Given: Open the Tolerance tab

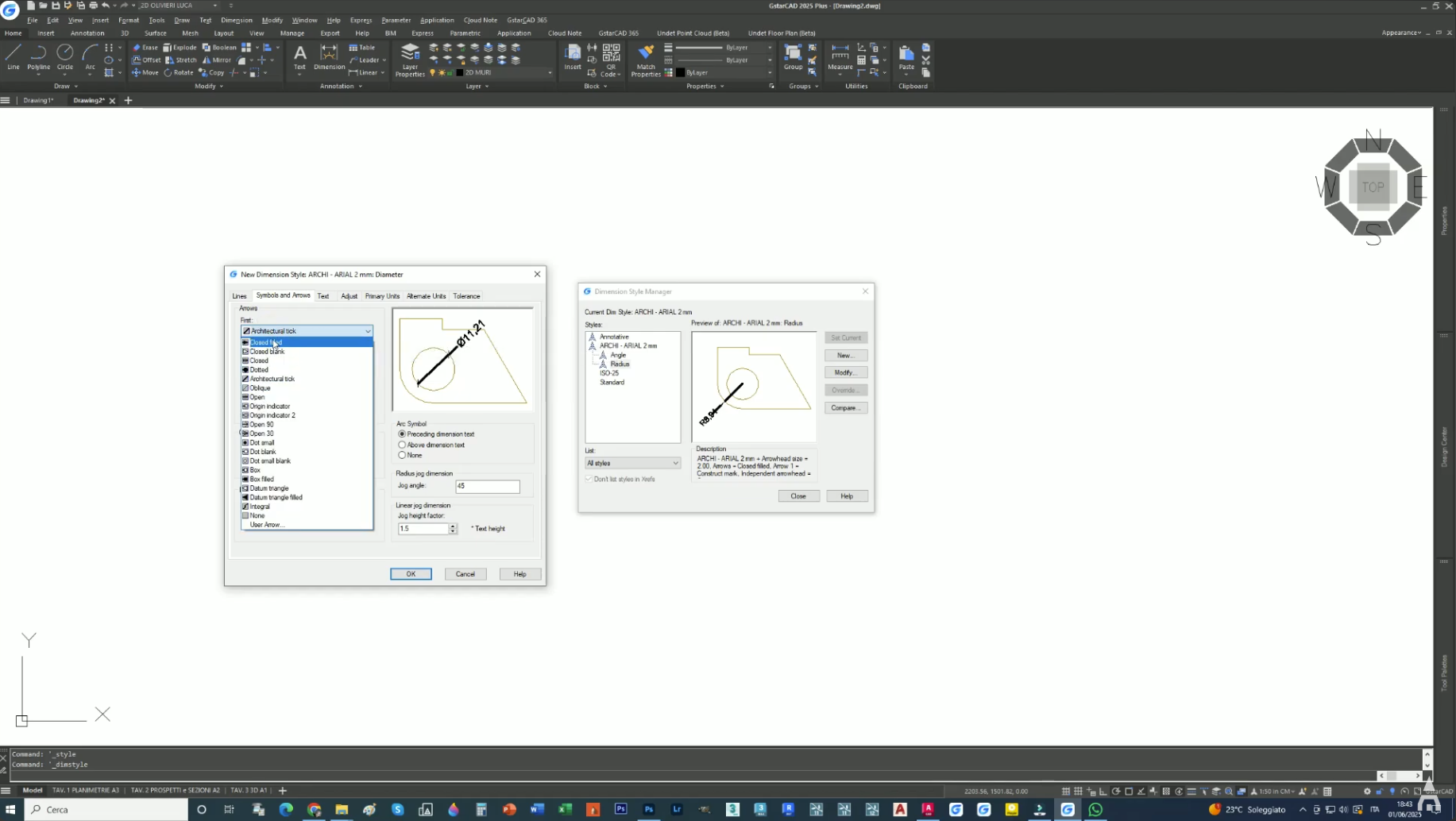Looking at the screenshot, I should pyautogui.click(x=466, y=296).
